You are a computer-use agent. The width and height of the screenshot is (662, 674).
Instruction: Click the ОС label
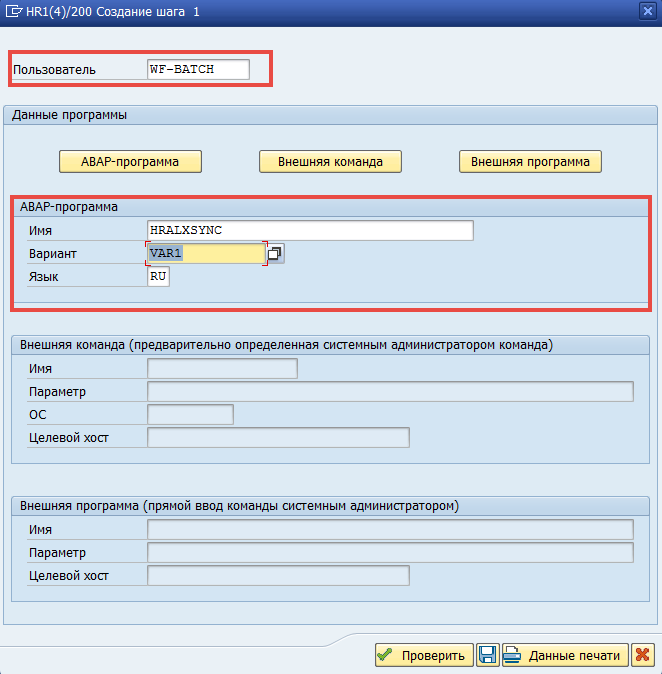[x=37, y=415]
